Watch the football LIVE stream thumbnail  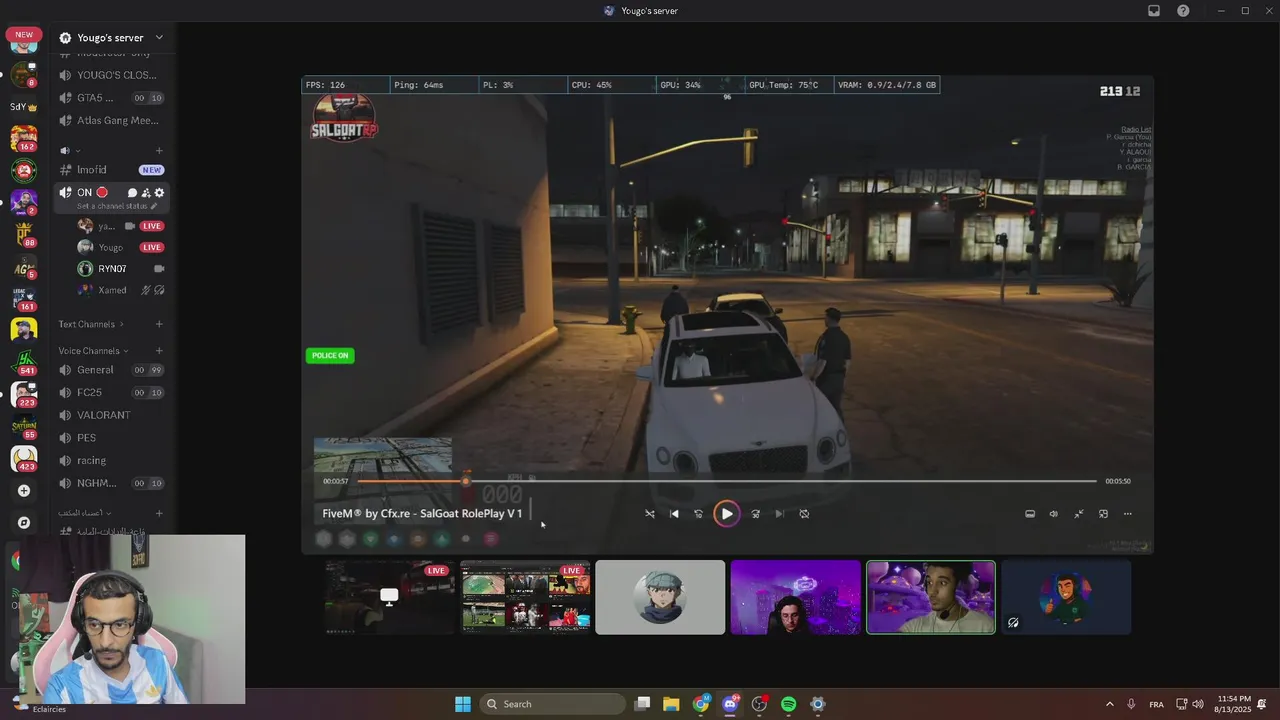(525, 597)
